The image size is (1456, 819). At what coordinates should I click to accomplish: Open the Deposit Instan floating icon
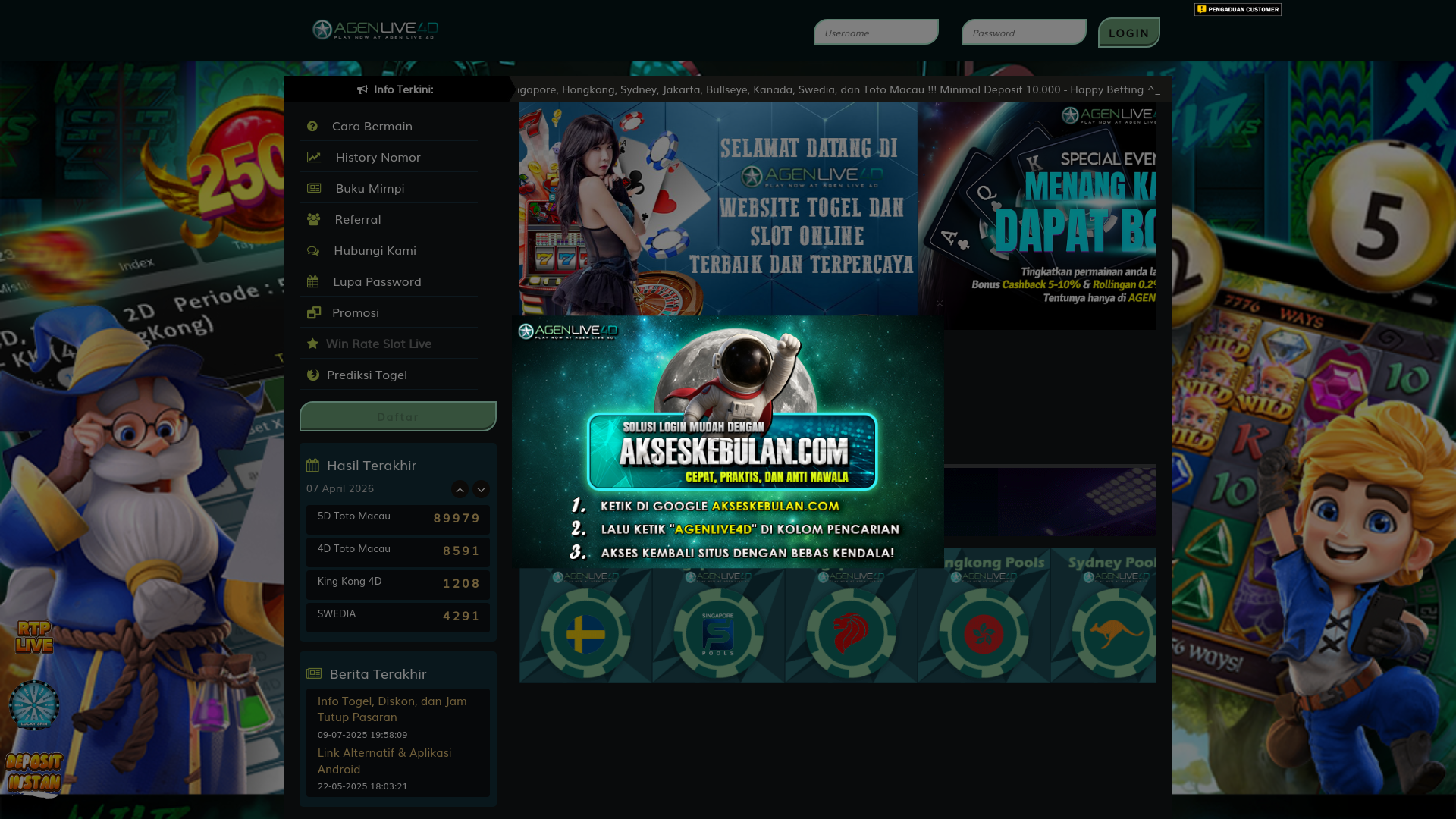pyautogui.click(x=34, y=773)
